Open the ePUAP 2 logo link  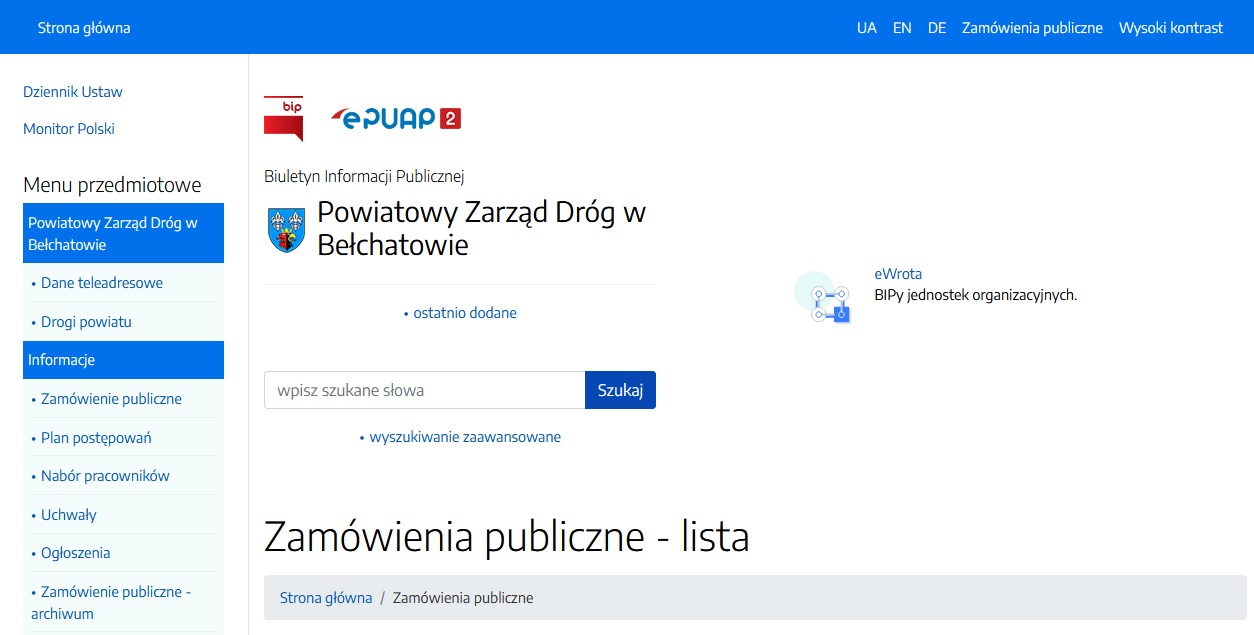pos(396,119)
